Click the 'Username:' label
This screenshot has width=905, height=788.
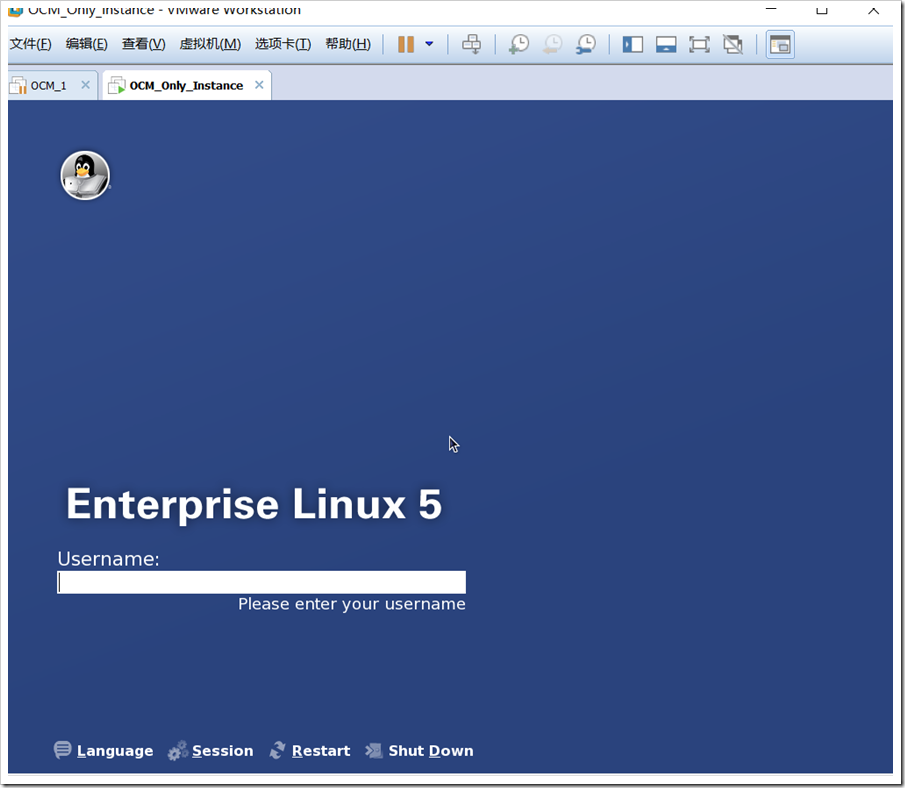[x=109, y=559]
